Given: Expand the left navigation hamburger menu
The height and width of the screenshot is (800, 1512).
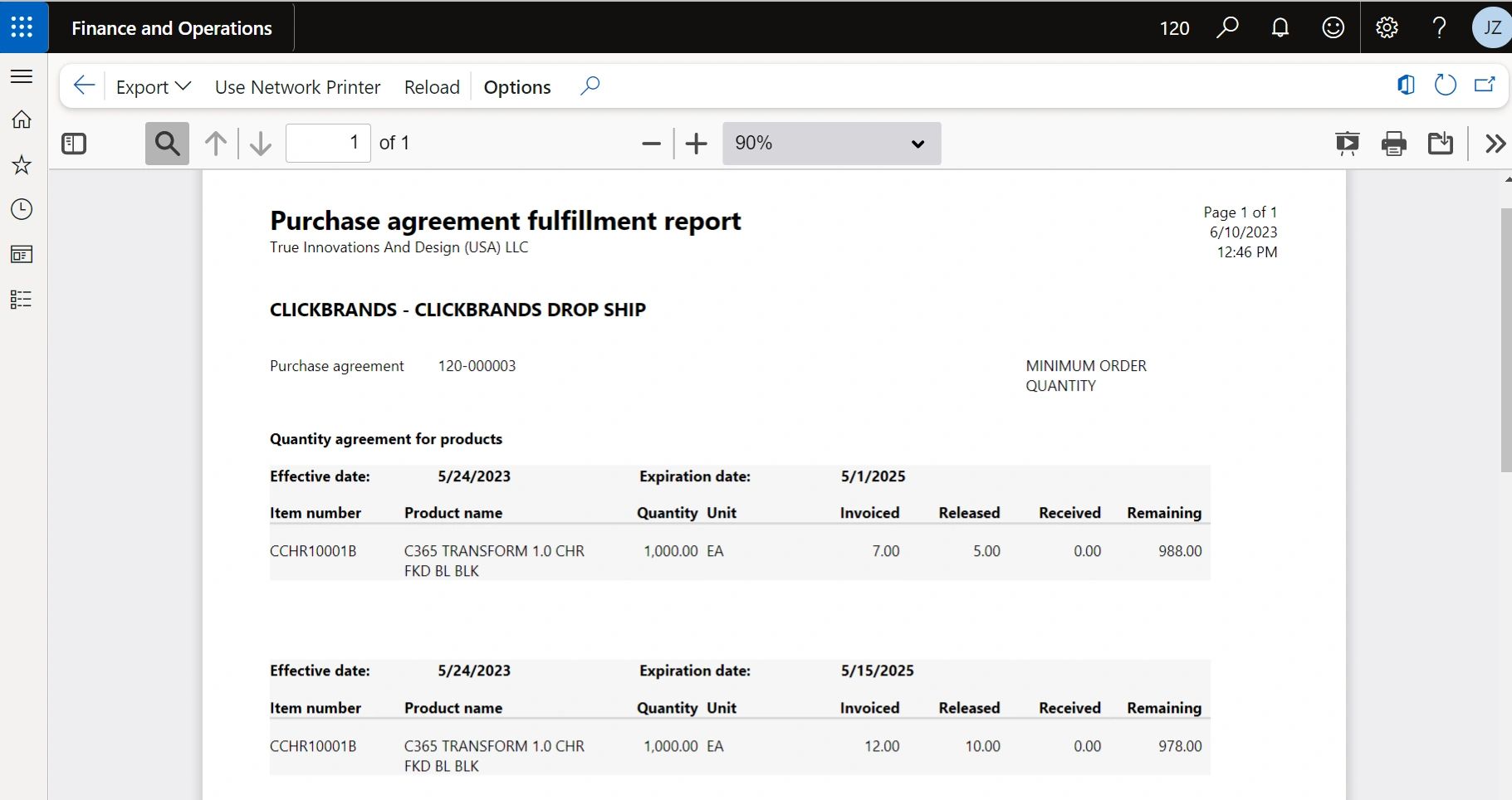Looking at the screenshot, I should (22, 76).
